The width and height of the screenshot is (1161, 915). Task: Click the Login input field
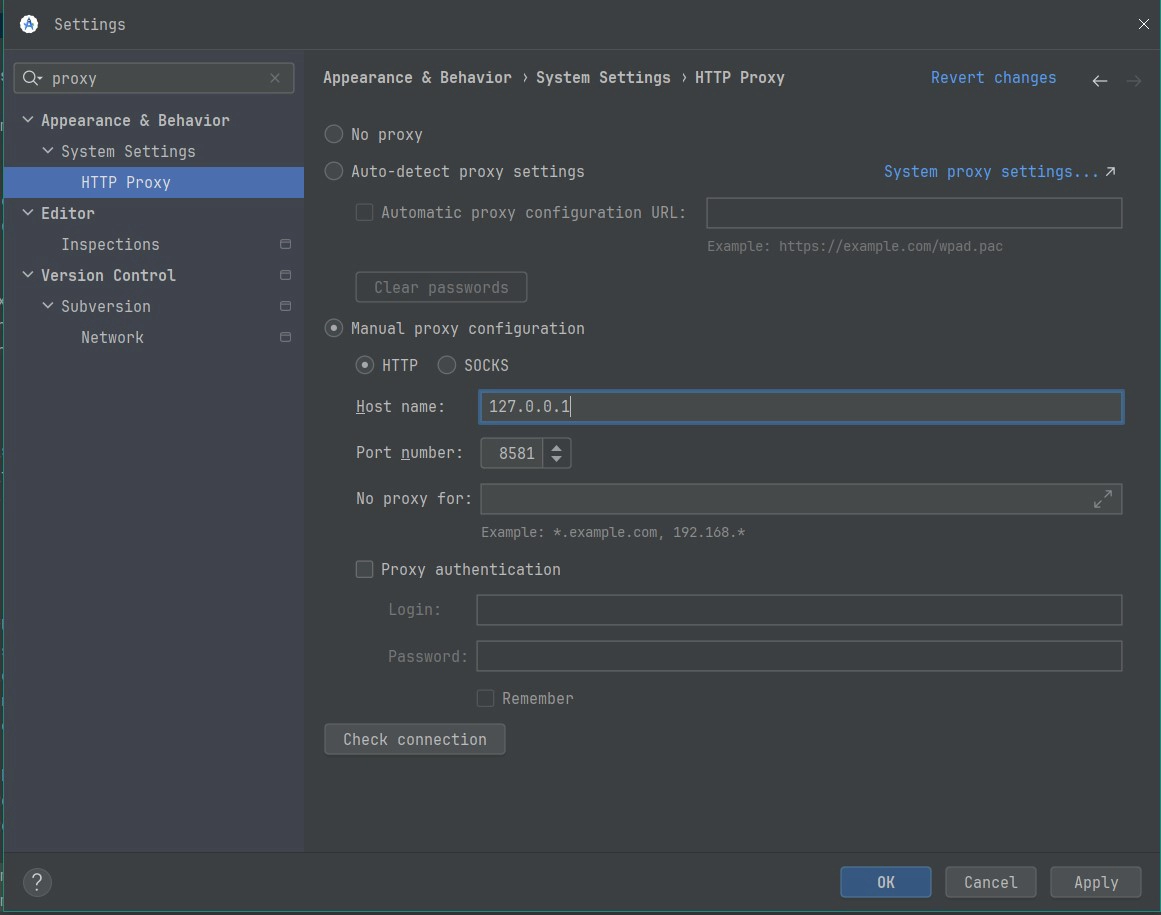(x=799, y=610)
